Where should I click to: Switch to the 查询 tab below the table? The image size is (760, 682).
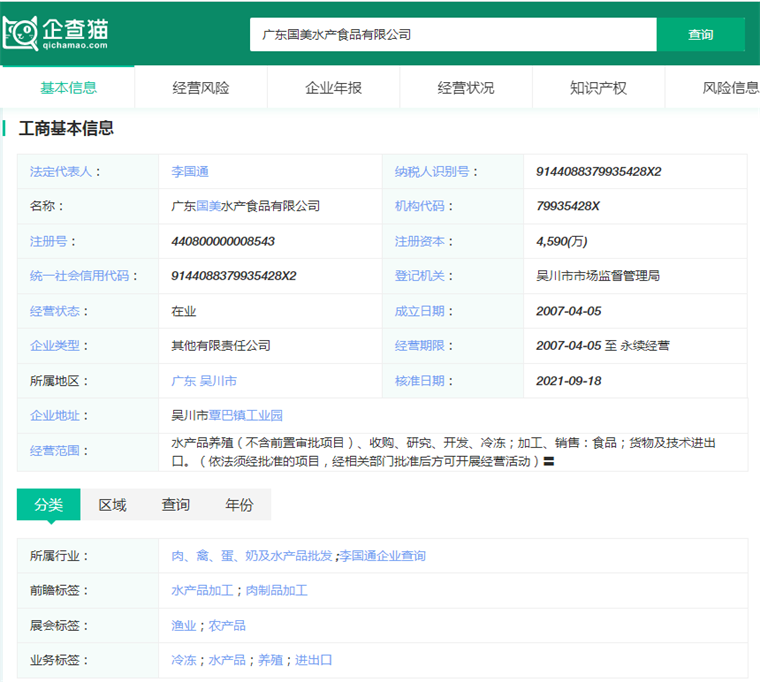click(175, 505)
